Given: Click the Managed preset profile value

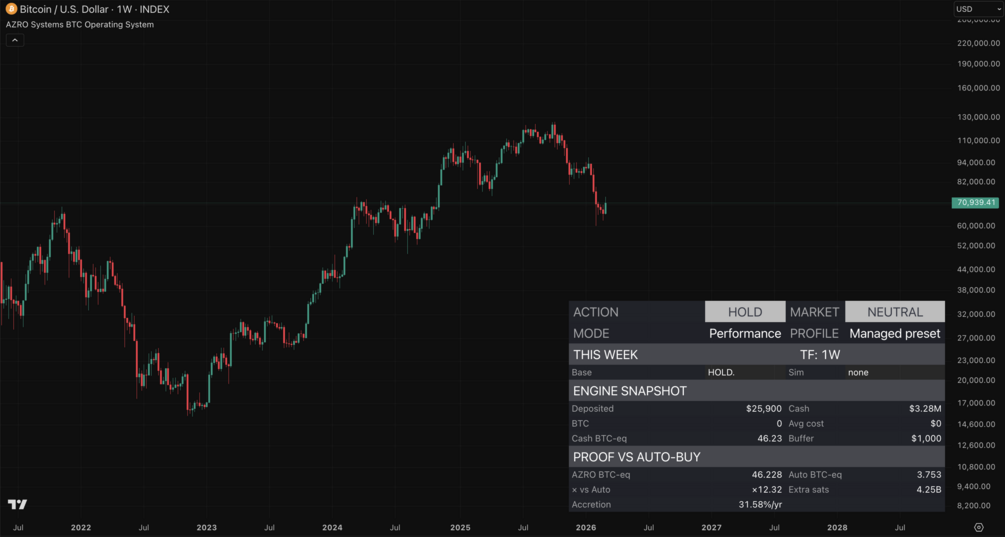Looking at the screenshot, I should coord(894,334).
